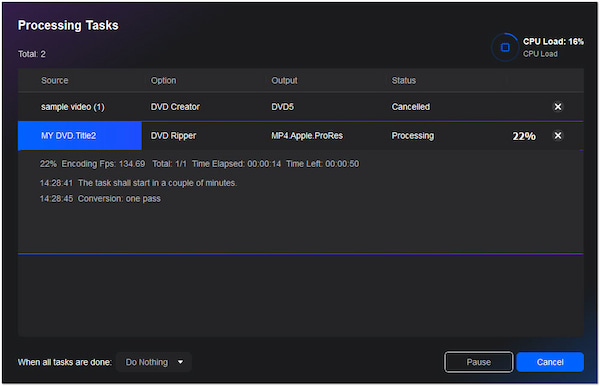The width and height of the screenshot is (600, 386).
Task: Click the CPU Load circular indicator icon
Action: (x=505, y=47)
